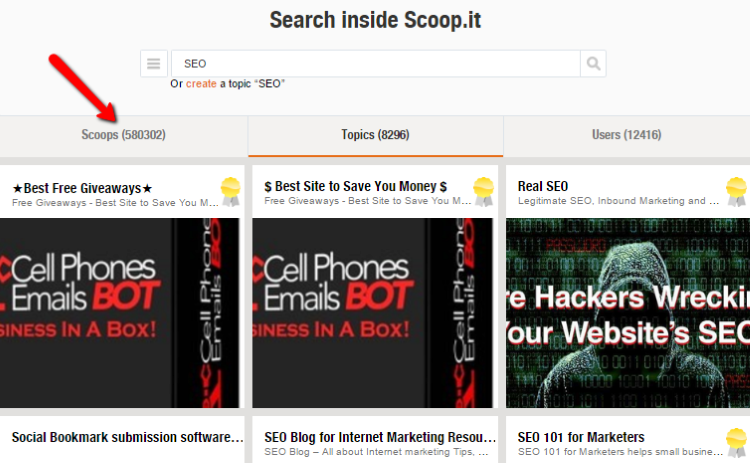Open the Users (12416) tab
This screenshot has width=750, height=463.
click(627, 135)
